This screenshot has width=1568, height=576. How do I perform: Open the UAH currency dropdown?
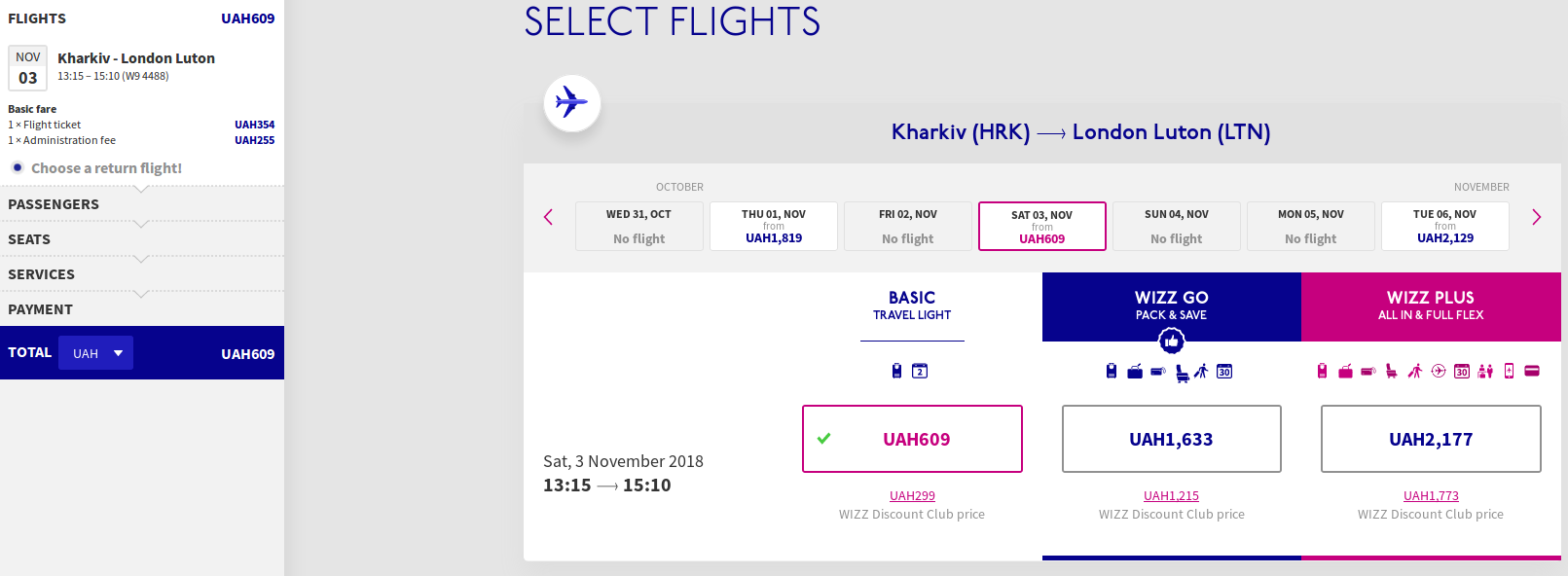(96, 353)
